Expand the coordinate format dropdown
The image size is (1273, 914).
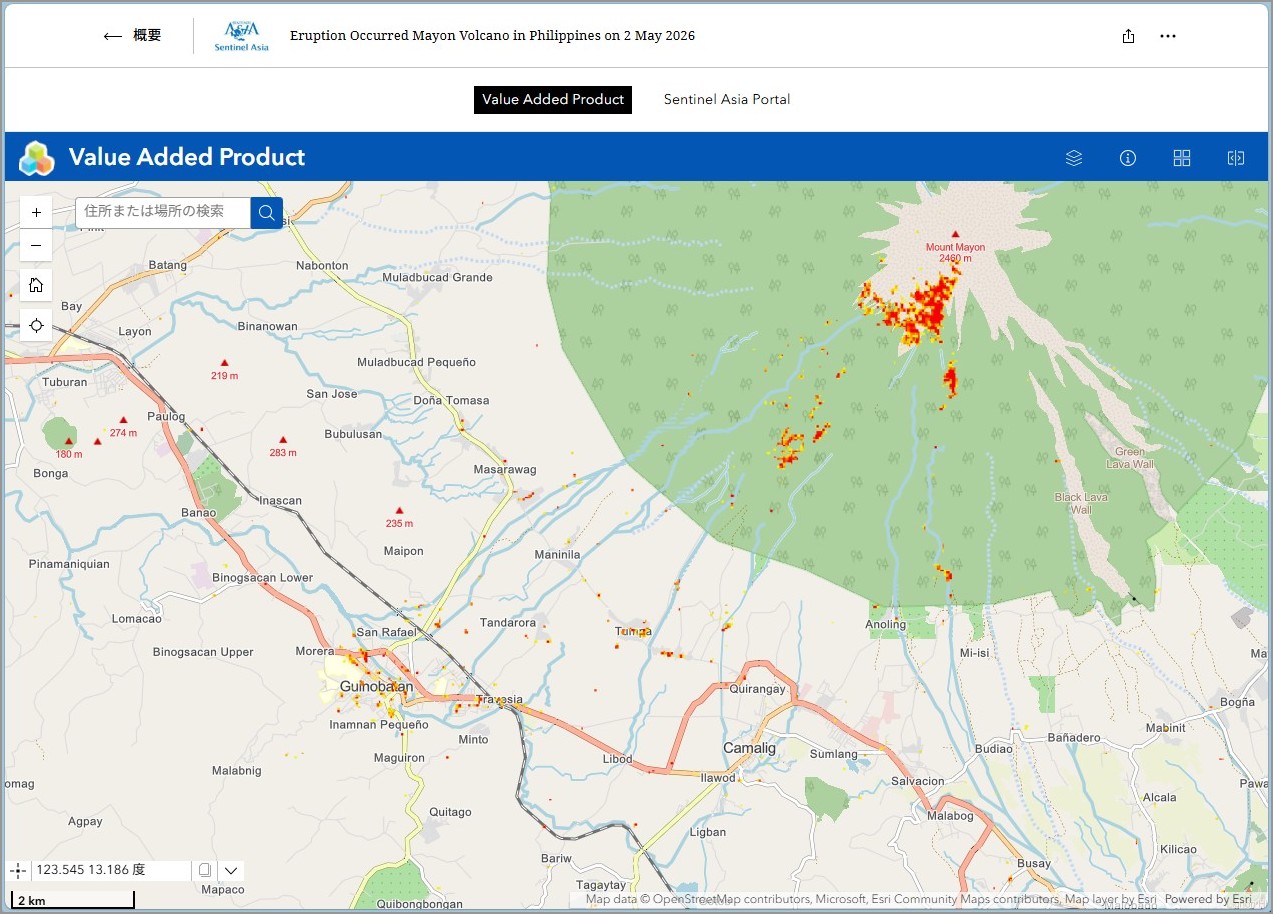(231, 870)
